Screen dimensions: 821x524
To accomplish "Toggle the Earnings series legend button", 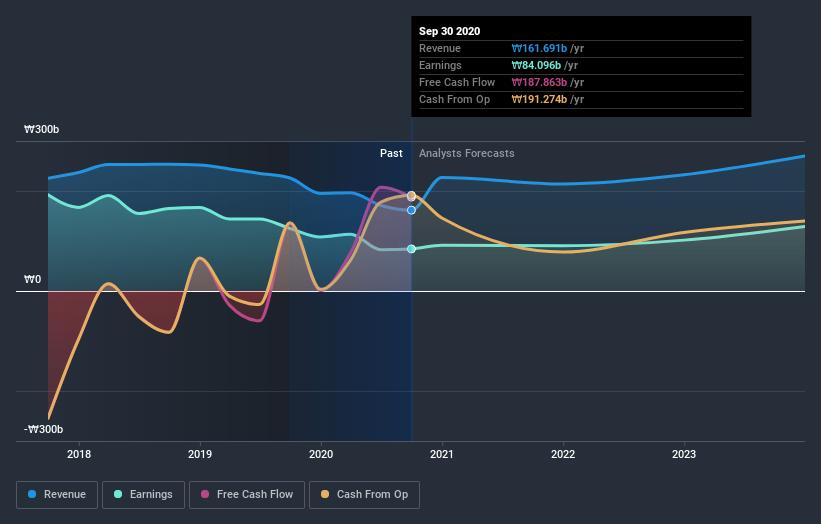I will 143,495.
